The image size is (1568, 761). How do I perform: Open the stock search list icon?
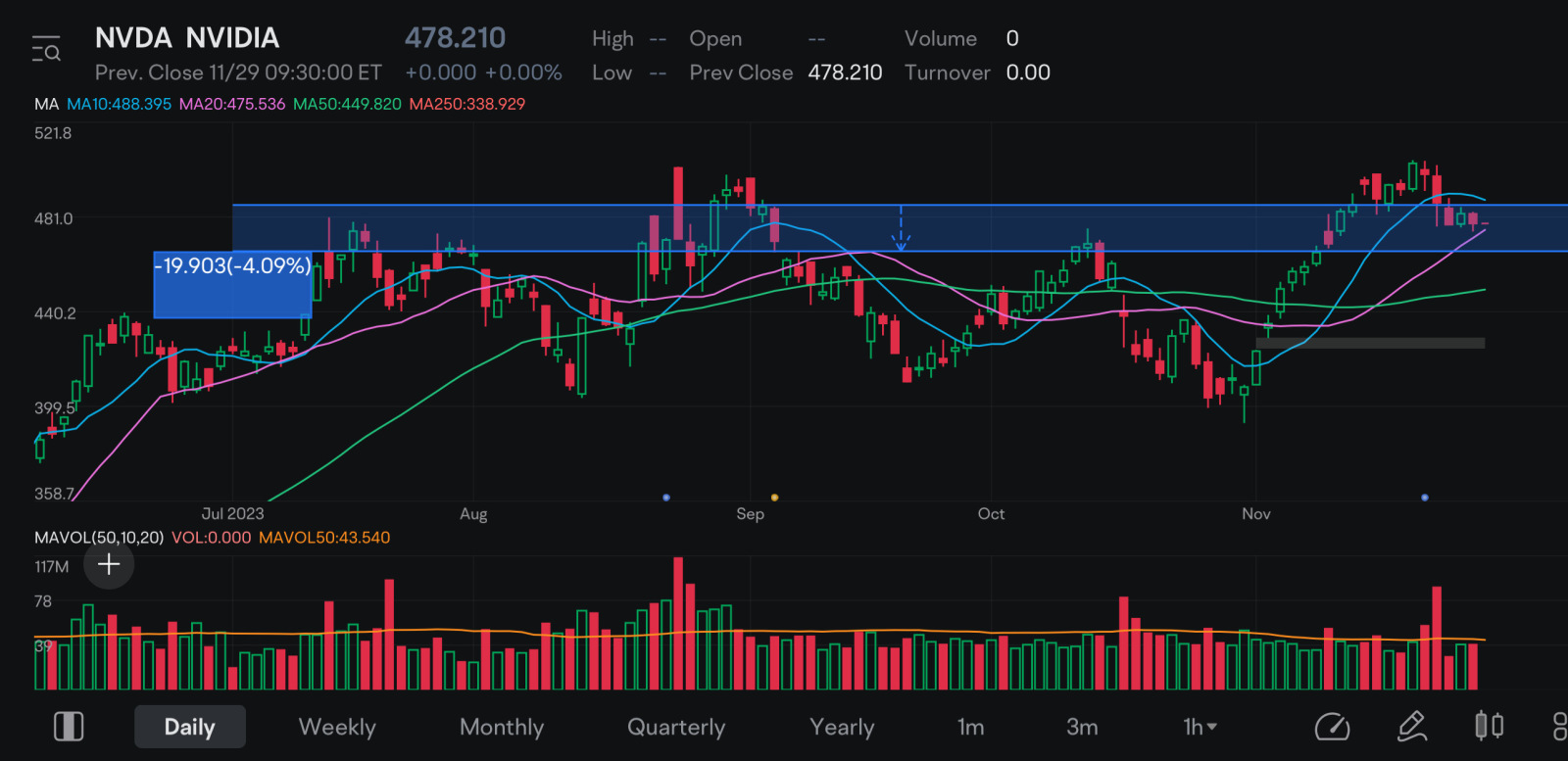46,49
